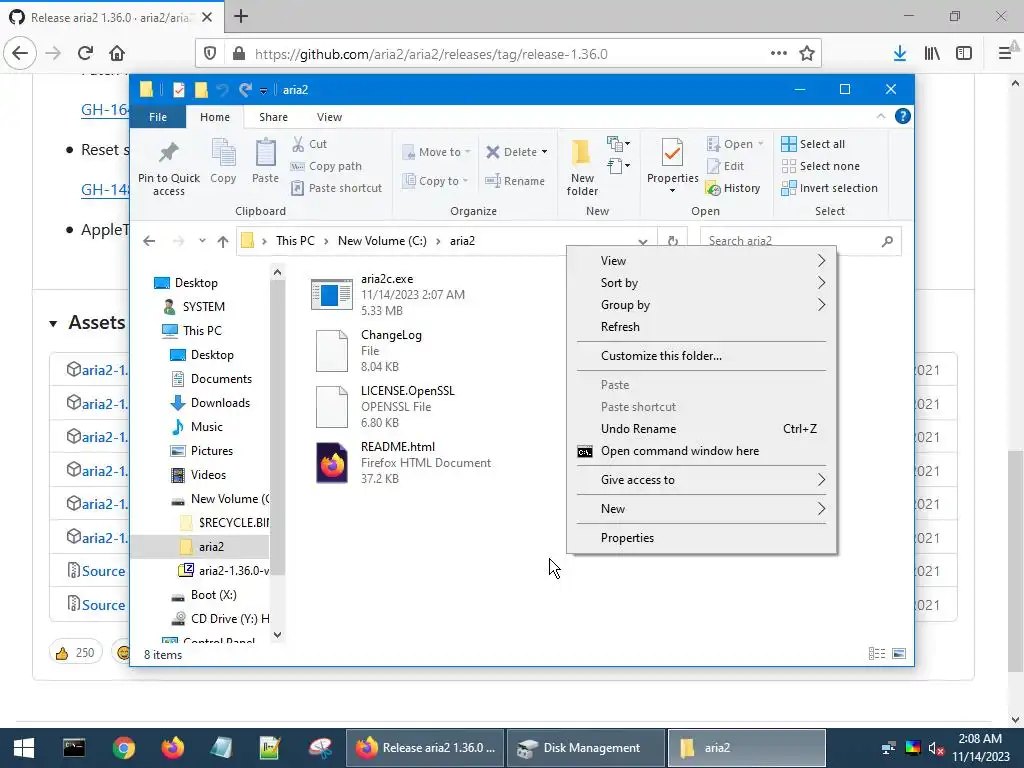The image size is (1024, 768).
Task: Open Firefox downloads arrow
Action: pyautogui.click(x=900, y=54)
